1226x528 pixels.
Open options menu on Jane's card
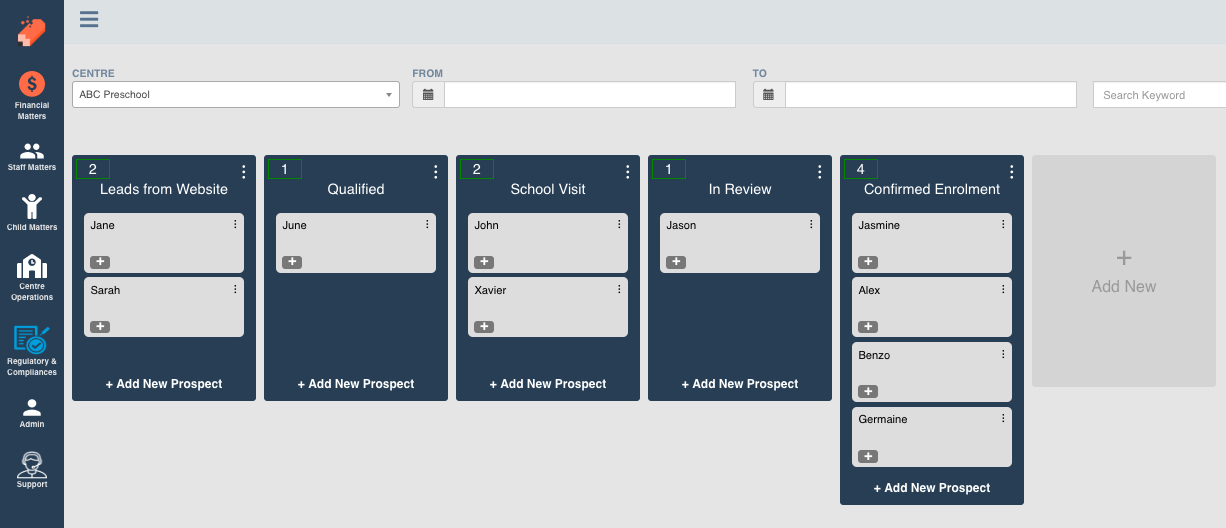point(236,225)
